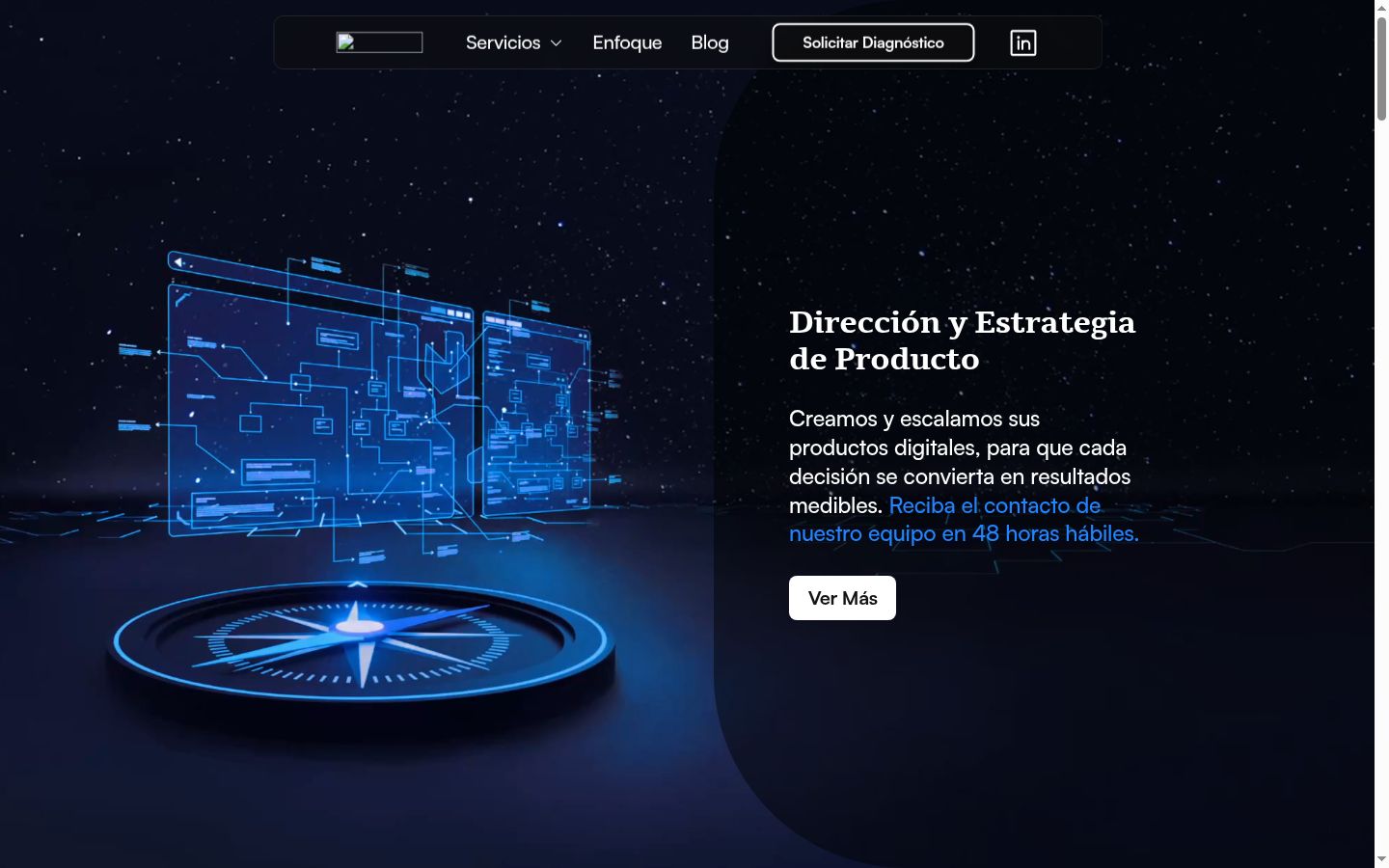Select the heading "Dirección y Estrategia de Producto"
This screenshot has height=868, width=1389.
pos(962,340)
